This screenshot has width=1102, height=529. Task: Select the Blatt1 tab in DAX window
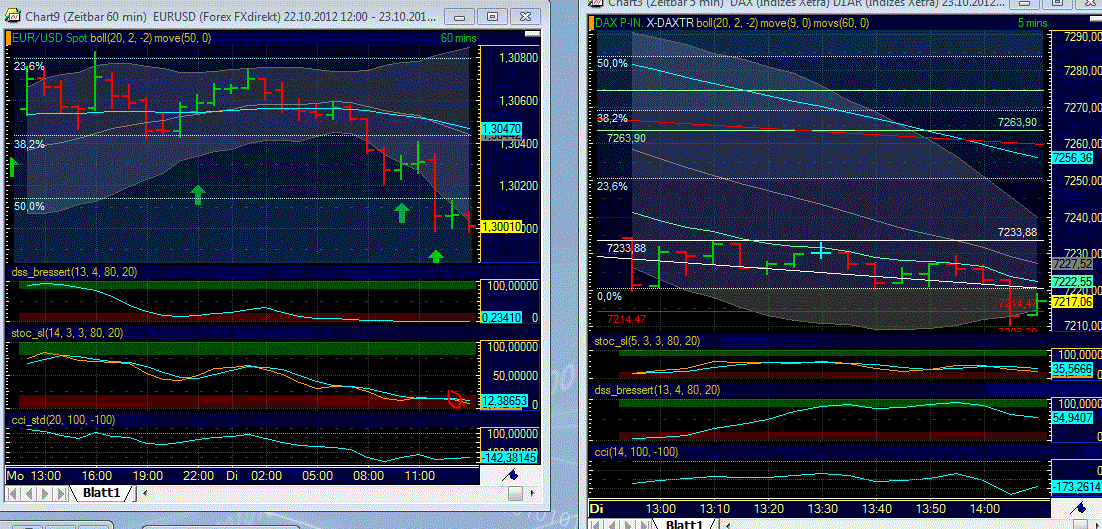(685, 524)
